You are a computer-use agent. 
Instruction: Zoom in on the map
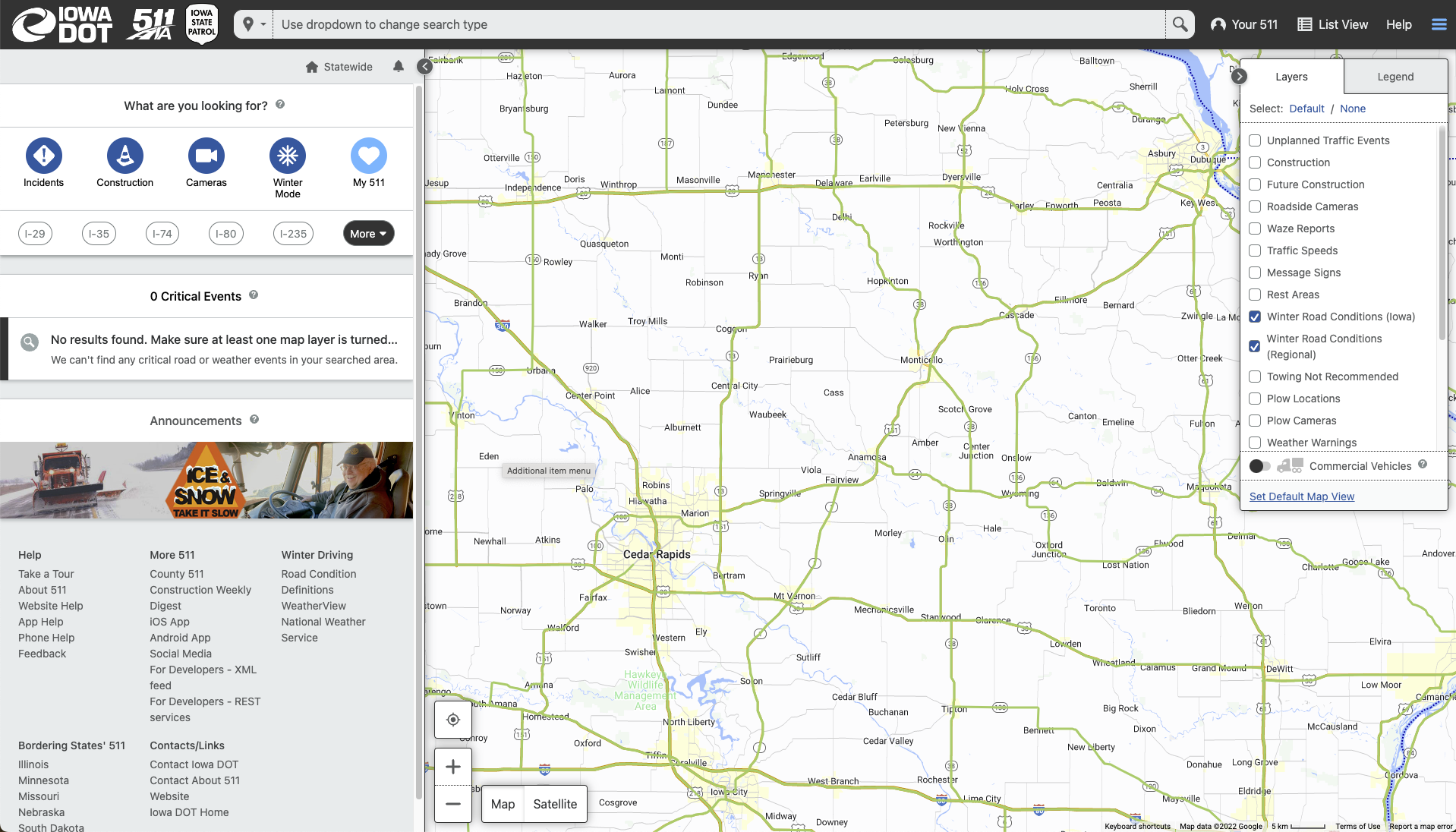pyautogui.click(x=453, y=767)
